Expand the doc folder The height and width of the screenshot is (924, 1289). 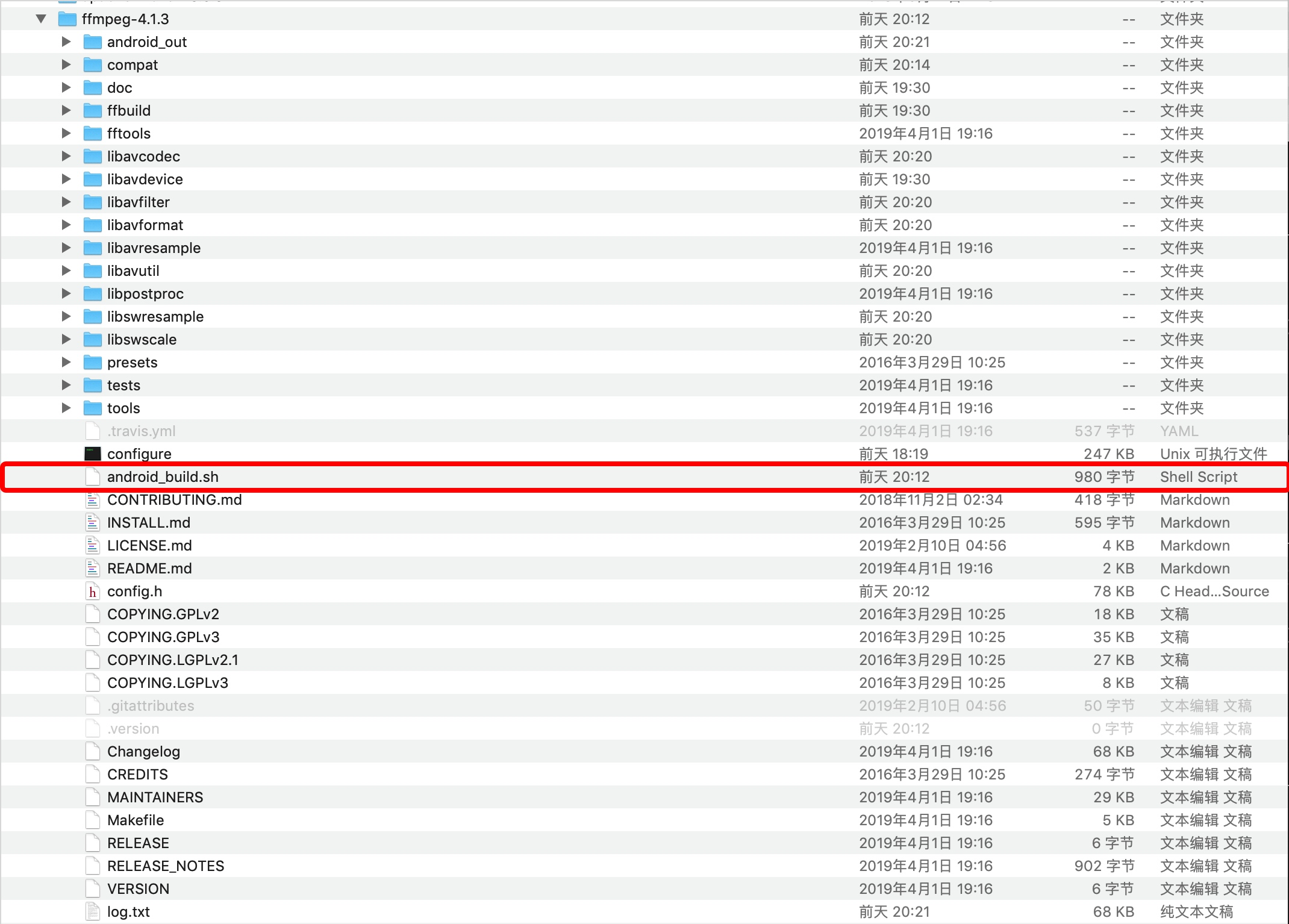point(66,87)
